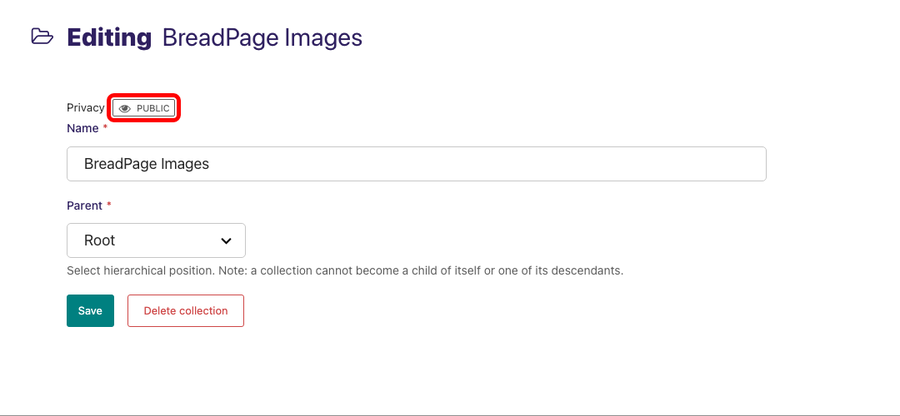Select the Root value in the Parent combo box

[x=100, y=240]
